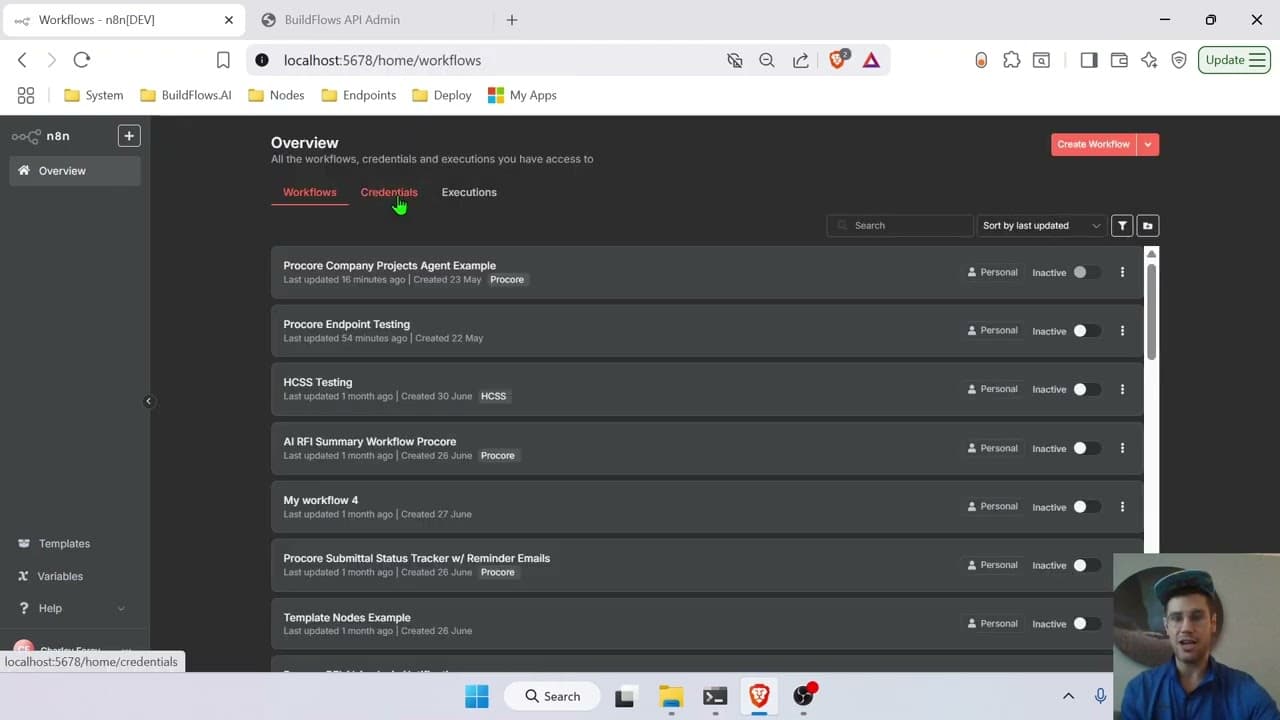
Task: Reload the page with the refresh icon
Action: 82,60
